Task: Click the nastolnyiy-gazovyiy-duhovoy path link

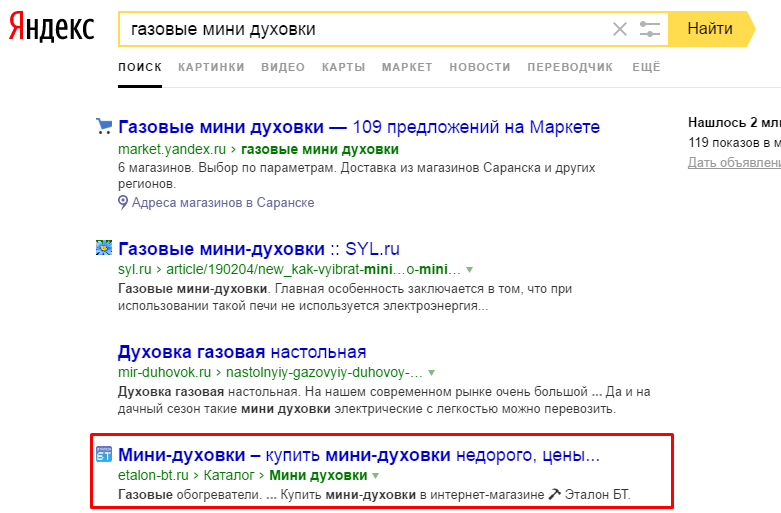Action: pyautogui.click(x=324, y=373)
